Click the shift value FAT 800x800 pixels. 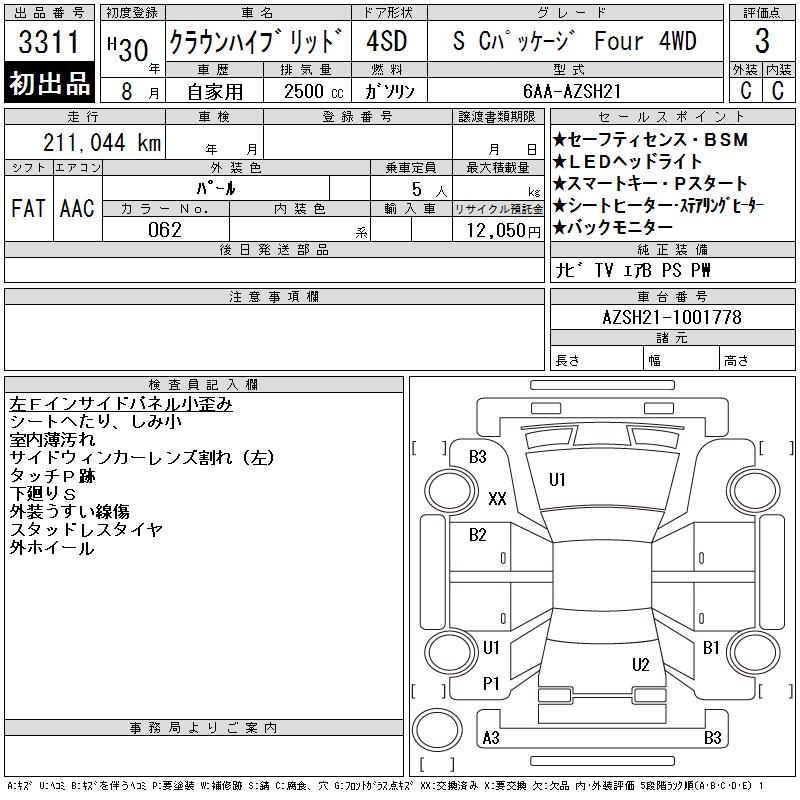click(x=29, y=208)
